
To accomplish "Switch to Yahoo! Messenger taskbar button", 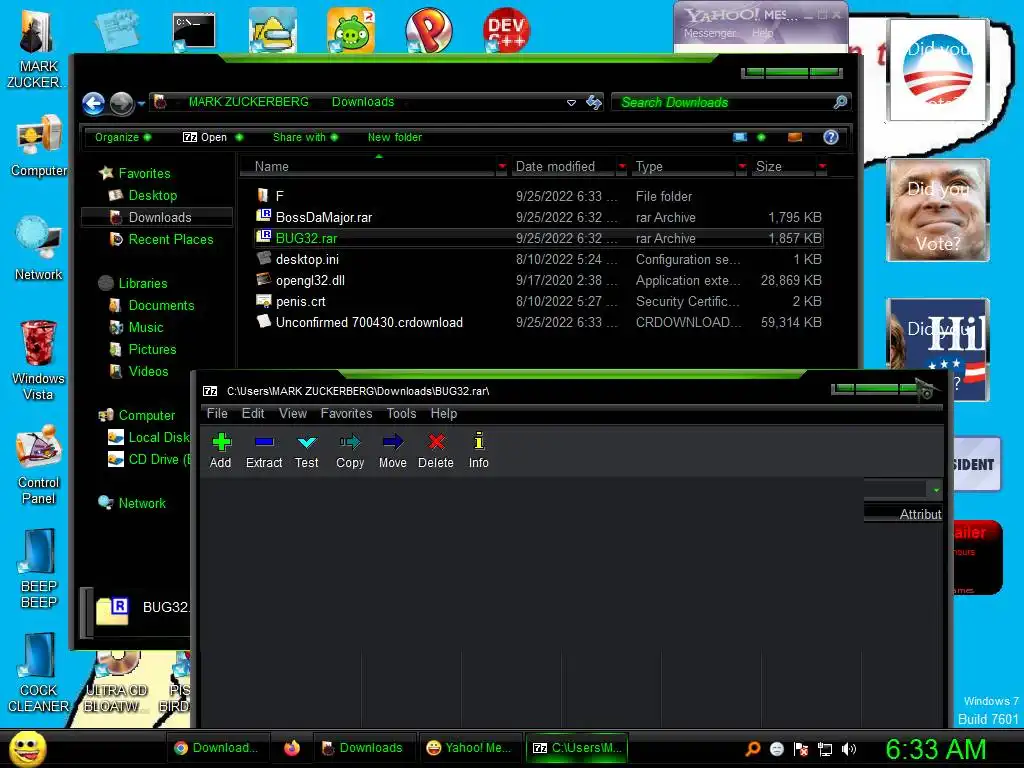I will (x=470, y=748).
